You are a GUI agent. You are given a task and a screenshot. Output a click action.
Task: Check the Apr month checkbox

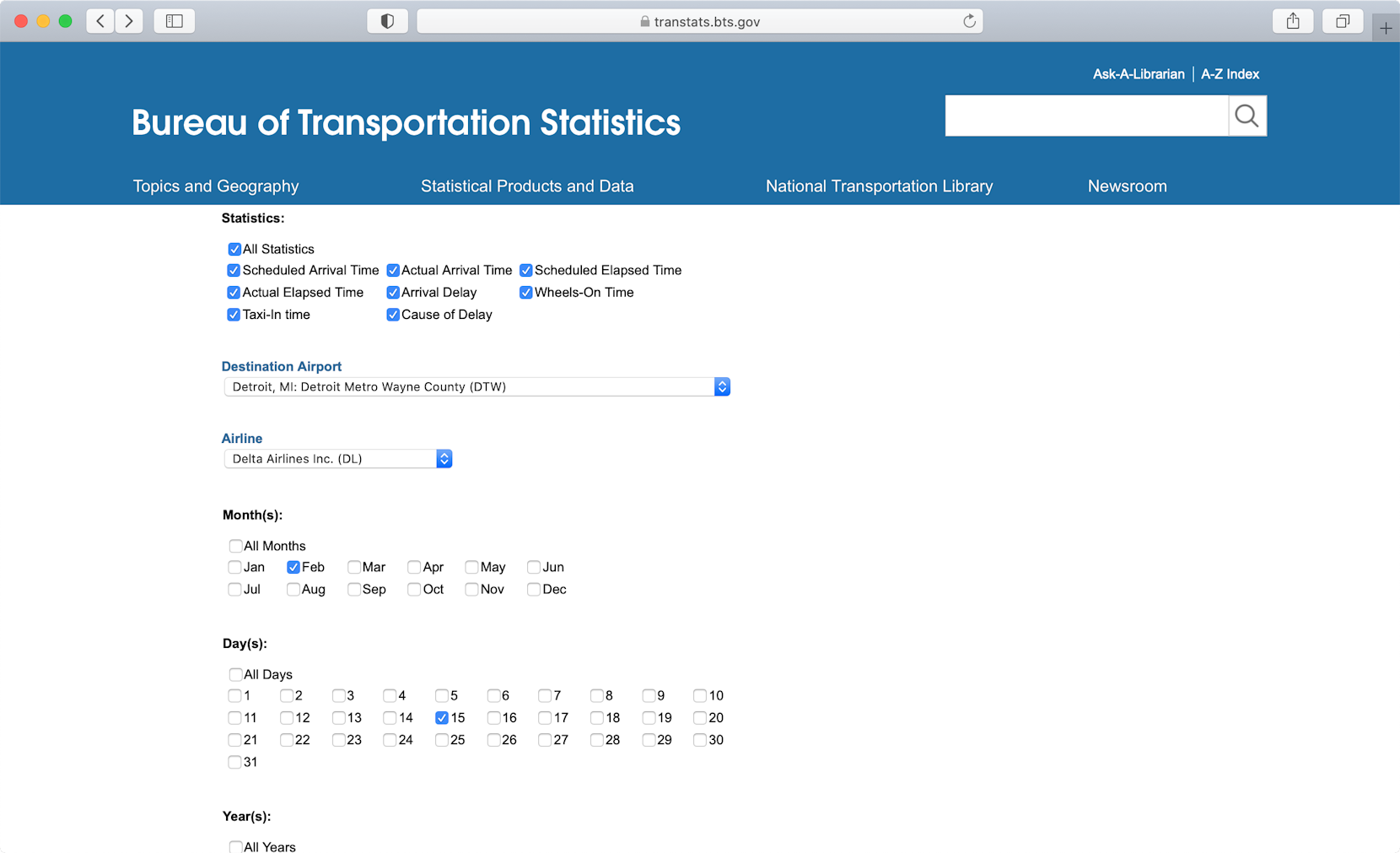point(414,567)
